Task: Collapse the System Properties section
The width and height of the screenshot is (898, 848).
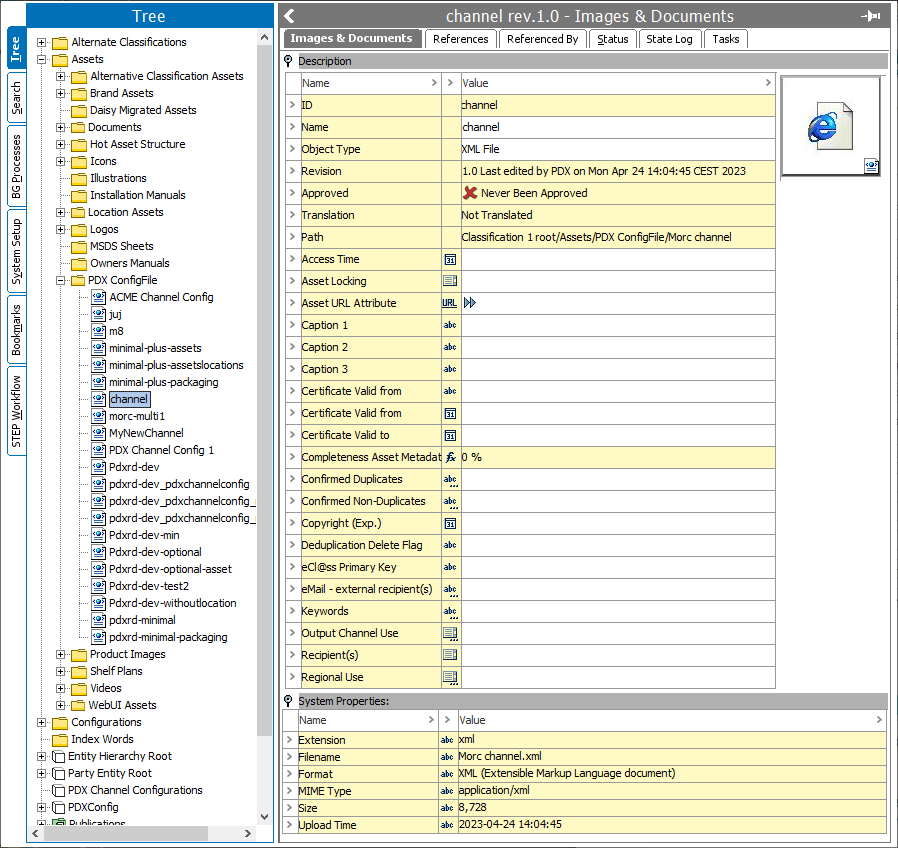Action: point(289,701)
